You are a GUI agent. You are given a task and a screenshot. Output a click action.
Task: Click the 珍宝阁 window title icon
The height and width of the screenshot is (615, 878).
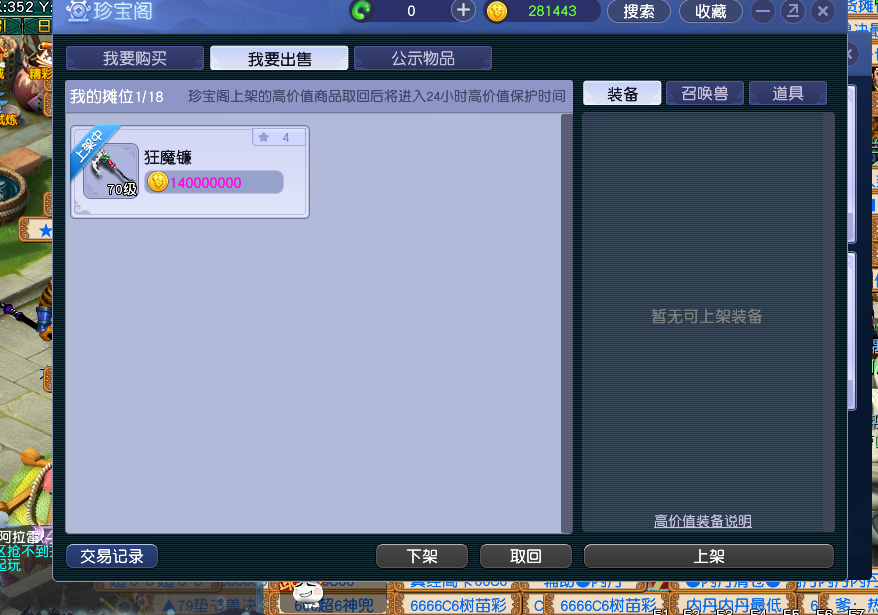[x=78, y=11]
